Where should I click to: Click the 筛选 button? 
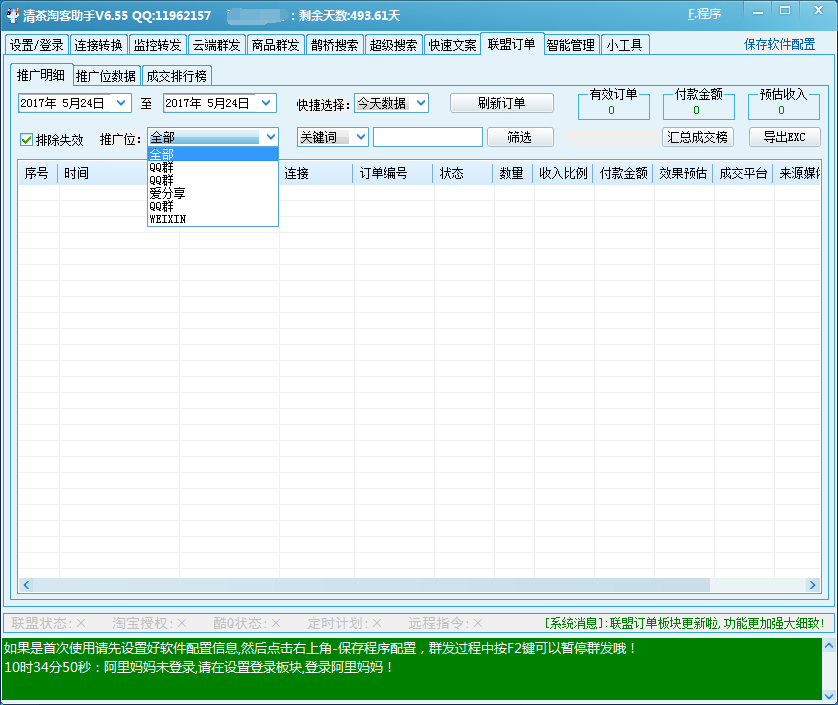click(x=519, y=137)
